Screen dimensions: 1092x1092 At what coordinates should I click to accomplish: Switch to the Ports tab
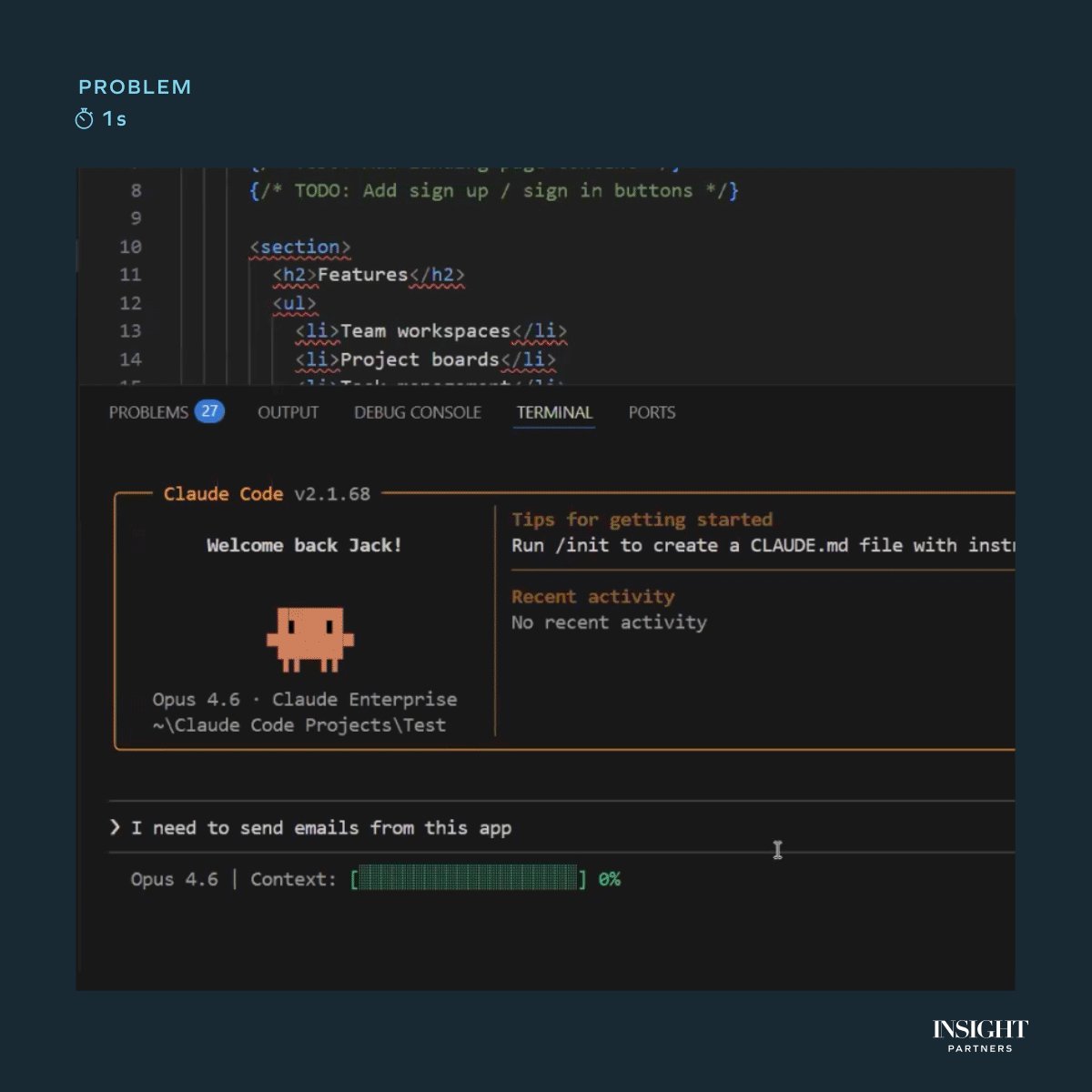652,412
